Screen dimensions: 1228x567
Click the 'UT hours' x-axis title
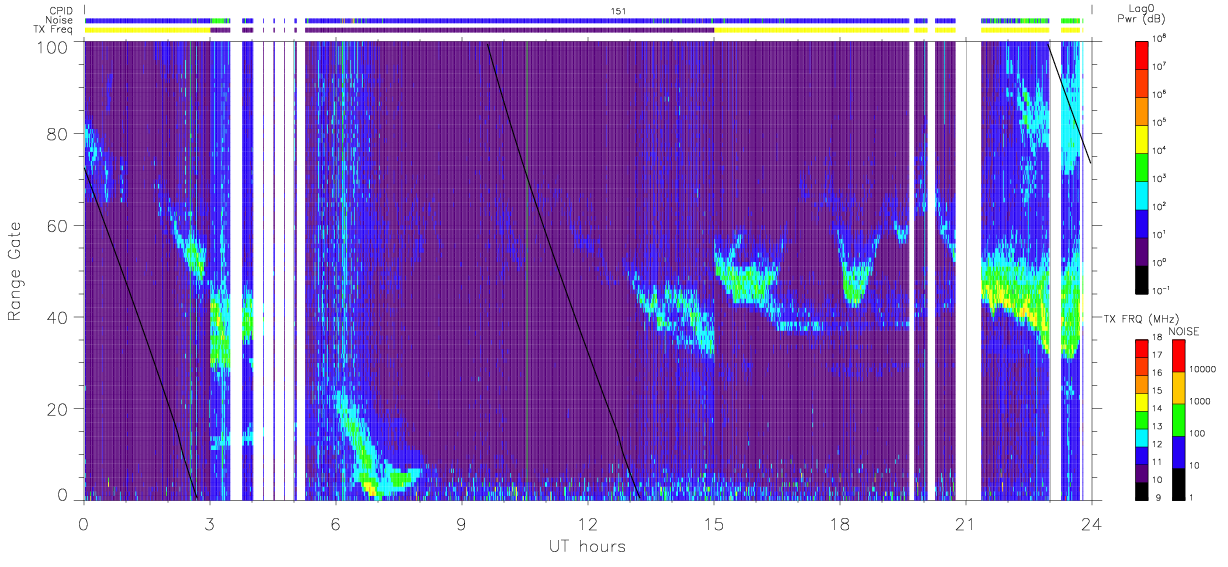pos(587,547)
